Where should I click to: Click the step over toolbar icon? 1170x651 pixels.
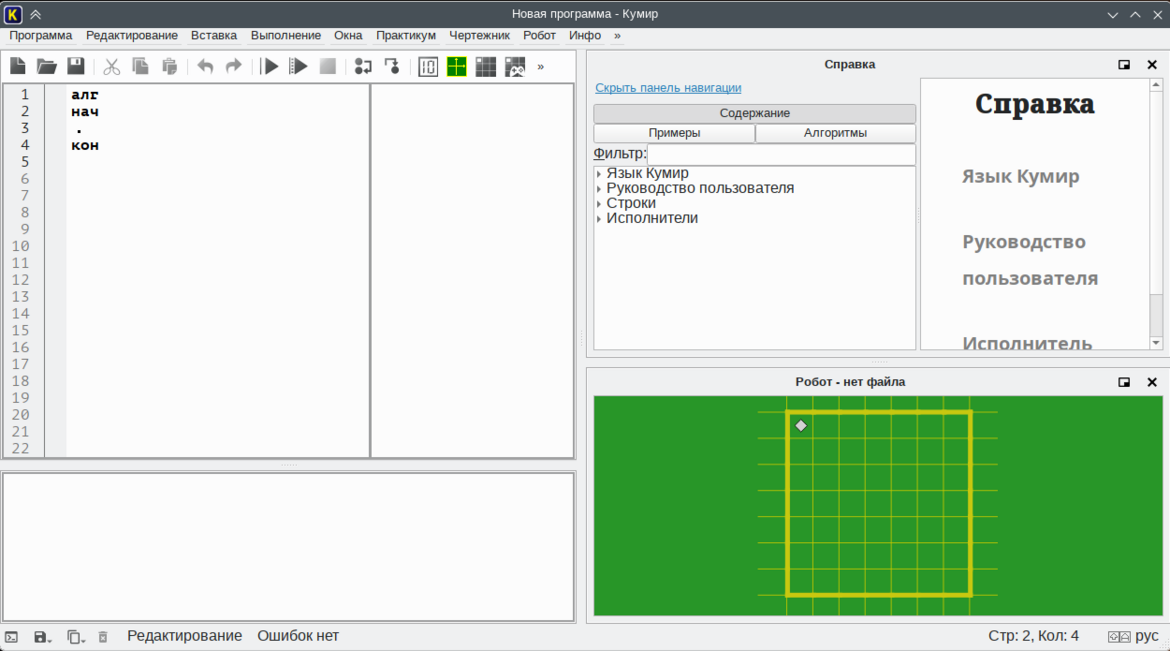tap(363, 66)
